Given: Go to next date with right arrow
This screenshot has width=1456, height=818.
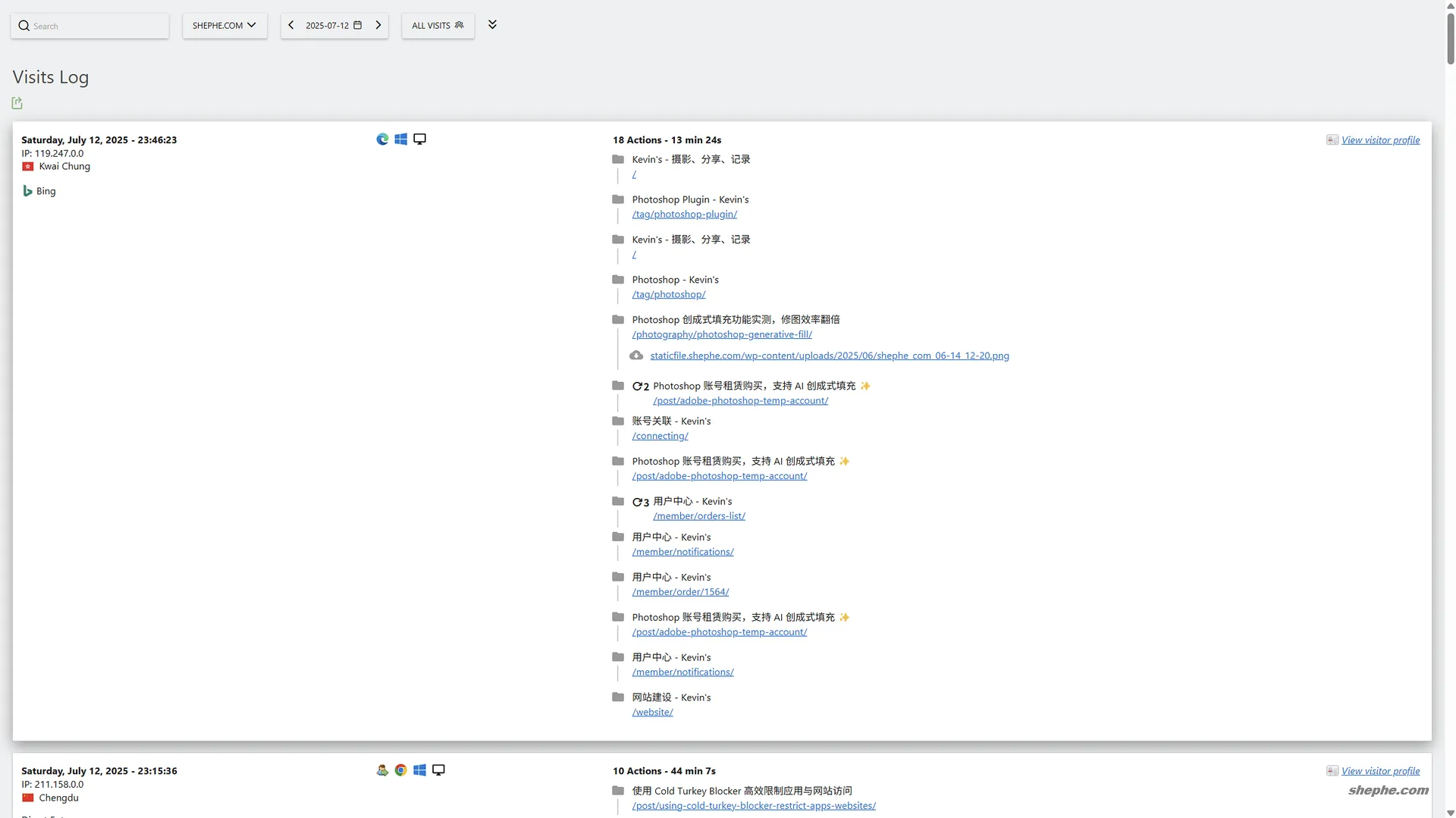Looking at the screenshot, I should (378, 26).
